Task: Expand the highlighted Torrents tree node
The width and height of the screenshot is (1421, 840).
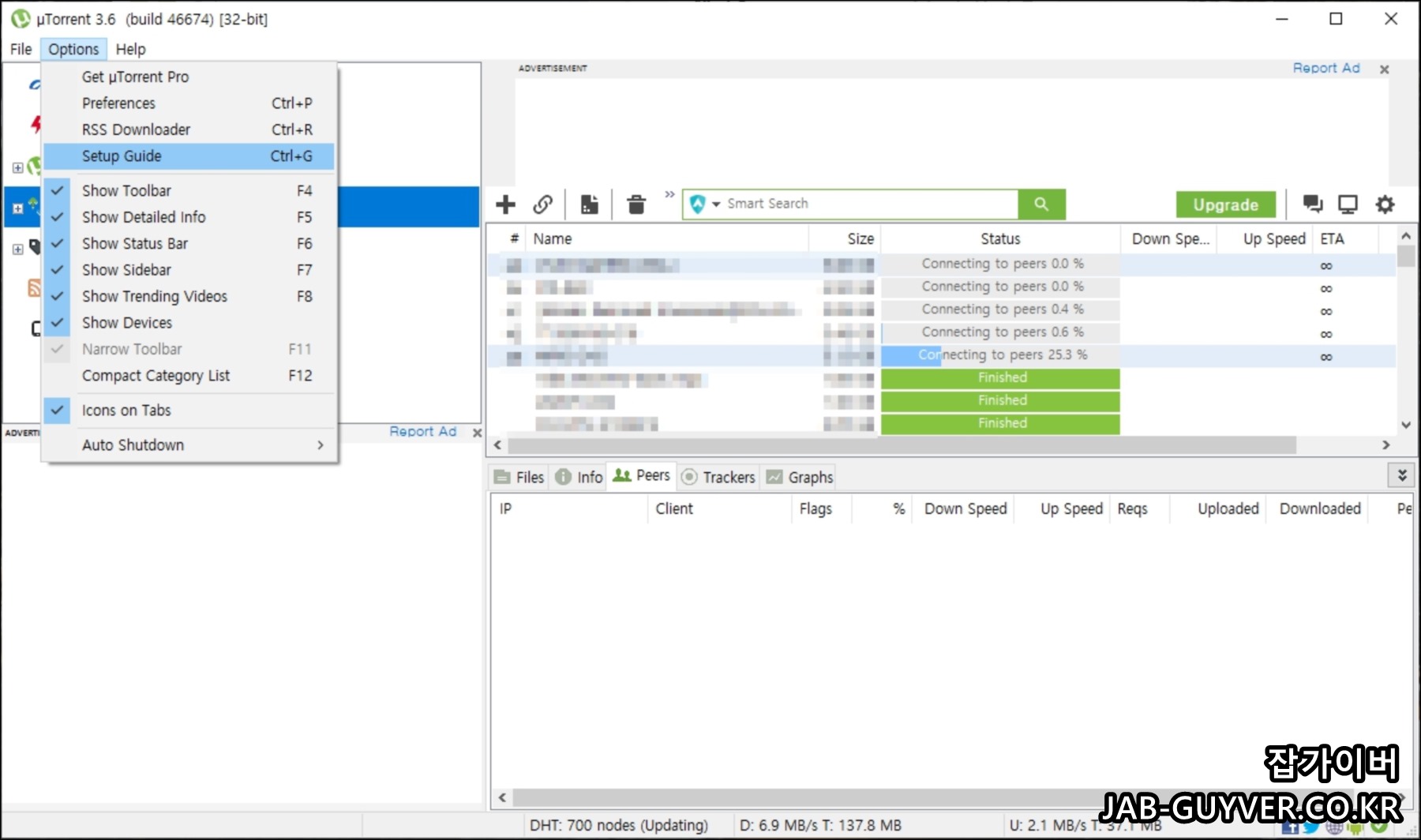Action: 17,208
